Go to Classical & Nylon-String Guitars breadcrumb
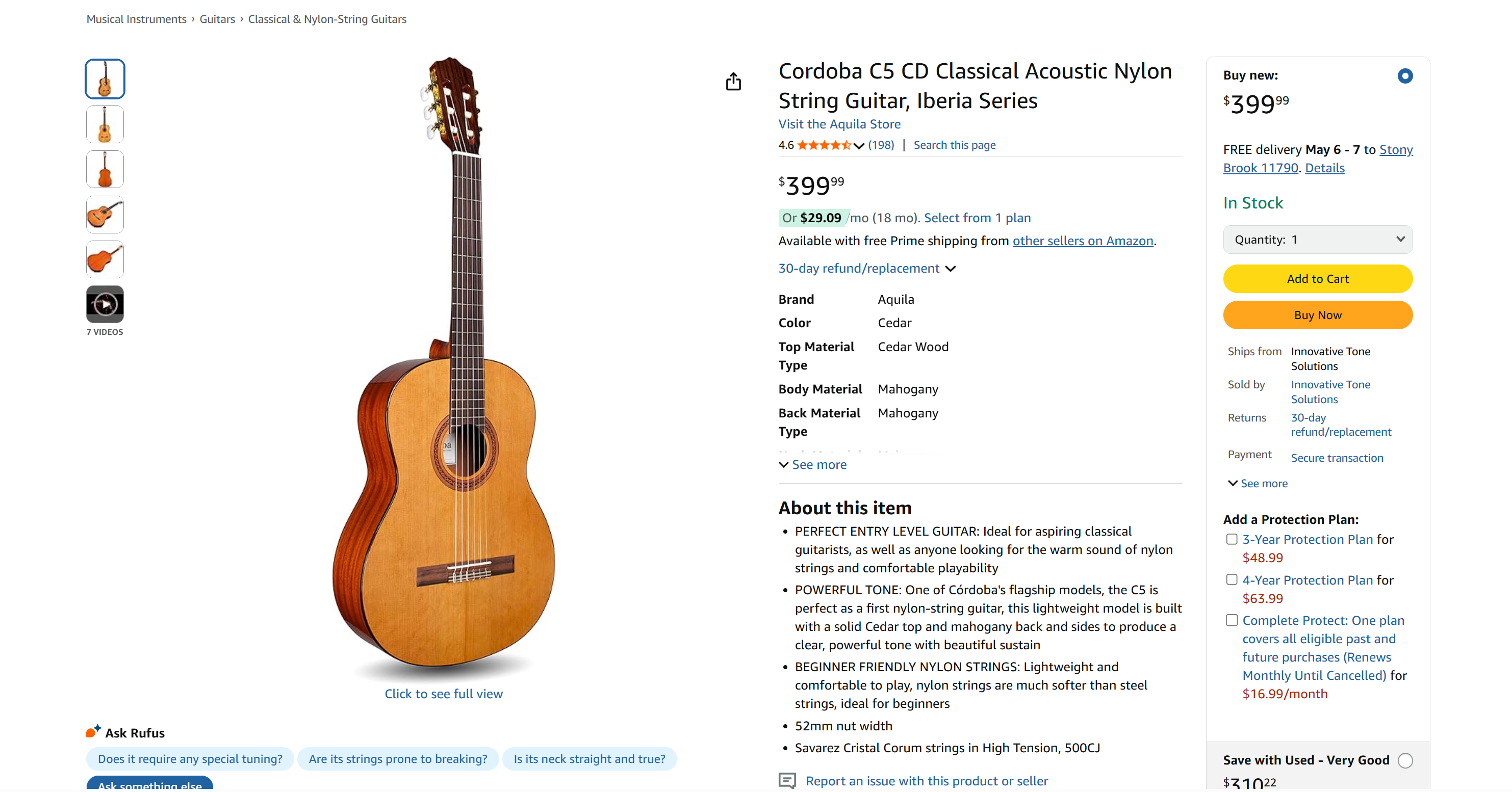This screenshot has height=792, width=1512. [x=327, y=19]
